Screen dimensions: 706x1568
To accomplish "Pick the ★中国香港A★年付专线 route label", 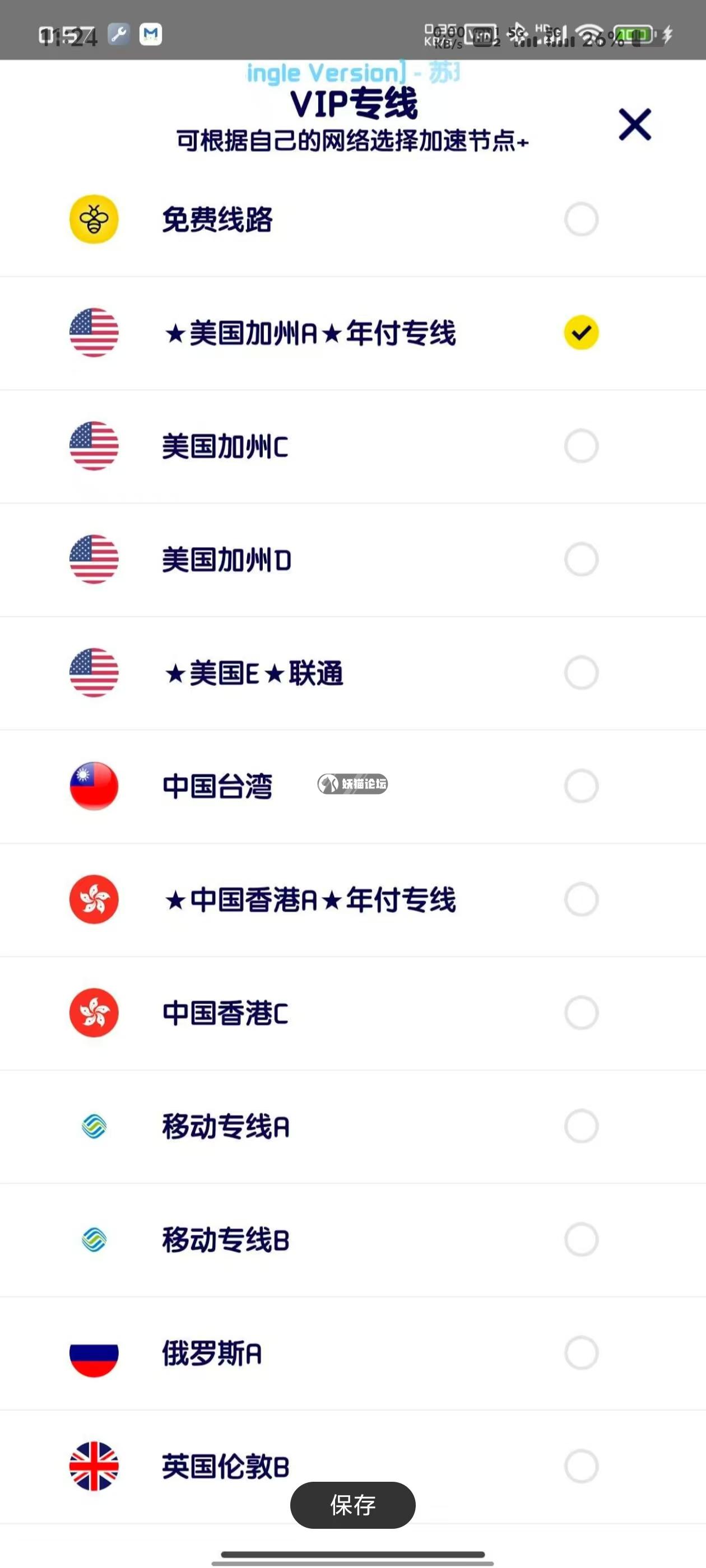I will [x=309, y=900].
